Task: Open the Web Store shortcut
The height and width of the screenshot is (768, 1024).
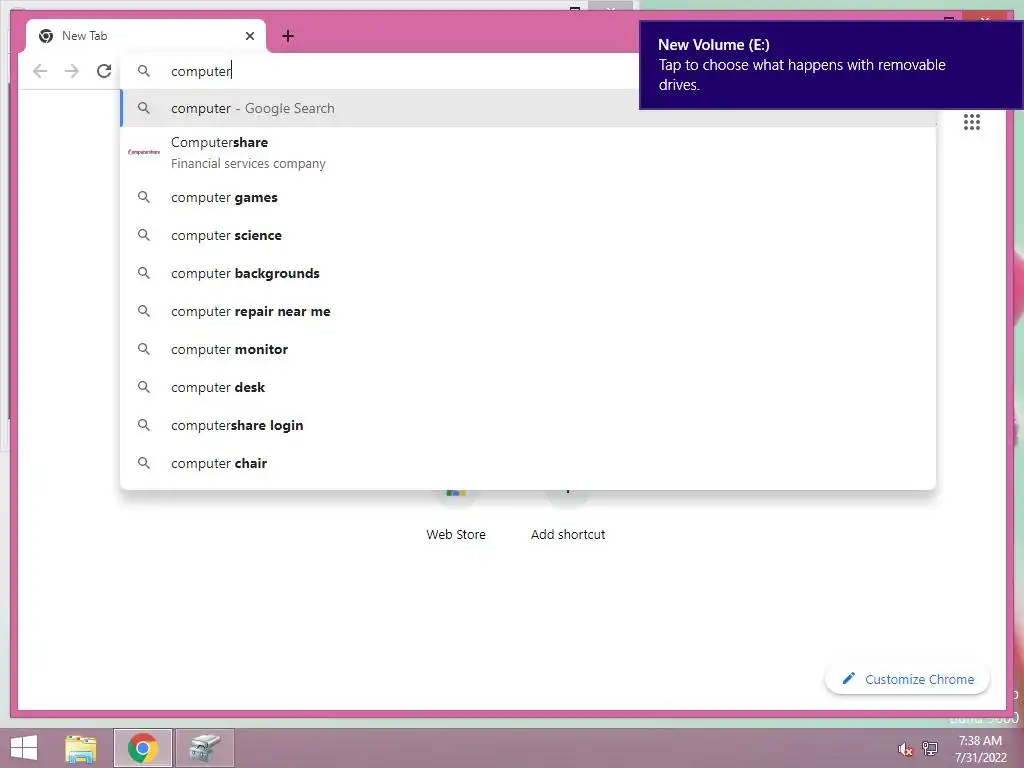Action: click(456, 516)
